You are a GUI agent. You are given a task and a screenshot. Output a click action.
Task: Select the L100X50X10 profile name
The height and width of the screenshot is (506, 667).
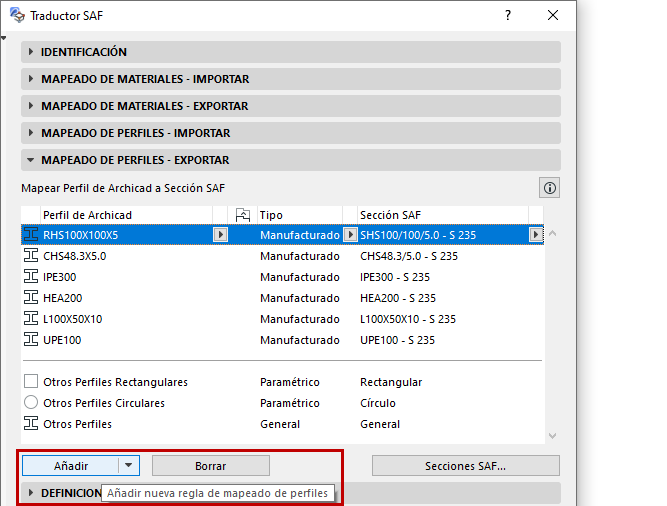73,319
